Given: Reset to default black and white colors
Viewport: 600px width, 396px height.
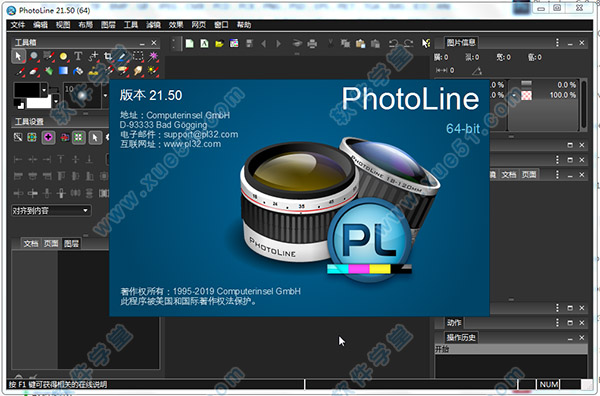Looking at the screenshot, I should [x=18, y=103].
